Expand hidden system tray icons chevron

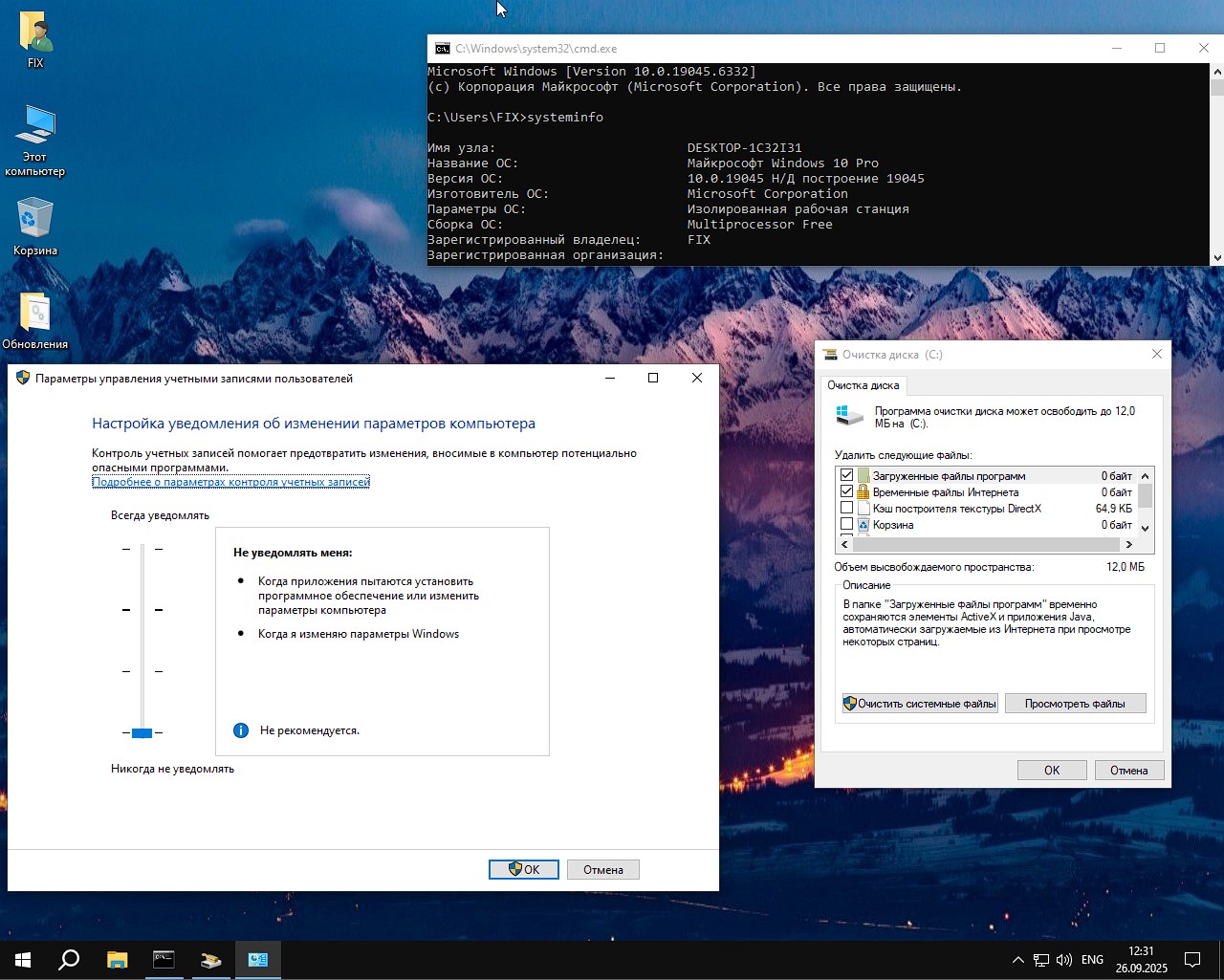tap(1017, 960)
